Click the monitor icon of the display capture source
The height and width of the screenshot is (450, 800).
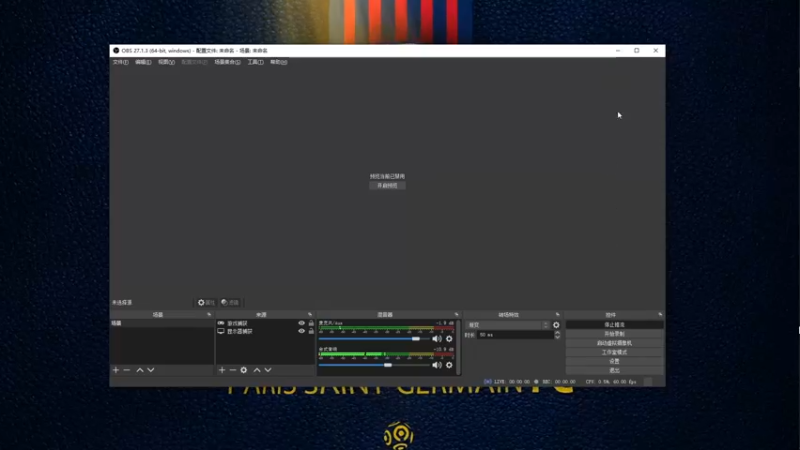pyautogui.click(x=221, y=331)
